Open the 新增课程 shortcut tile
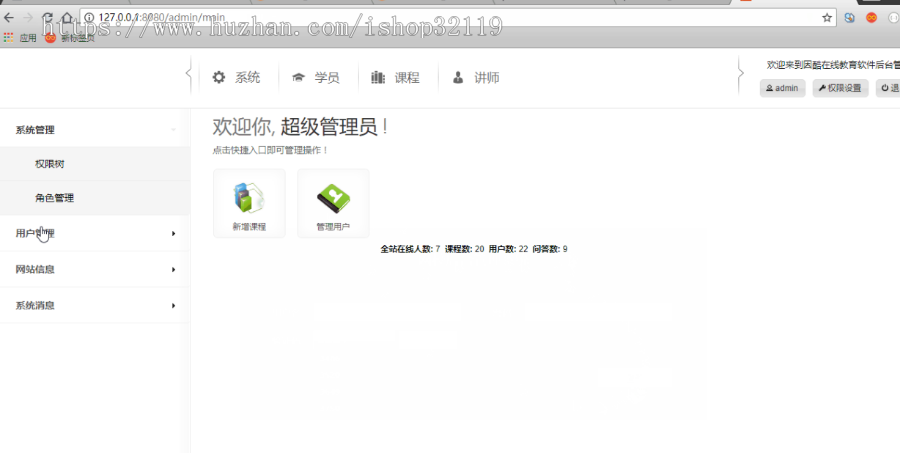Viewport: 900px width, 453px height. pyautogui.click(x=249, y=203)
